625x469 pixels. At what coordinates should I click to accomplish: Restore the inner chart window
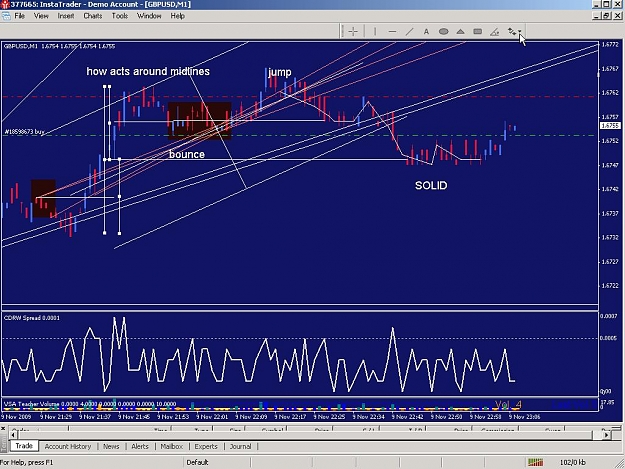tap(607, 16)
